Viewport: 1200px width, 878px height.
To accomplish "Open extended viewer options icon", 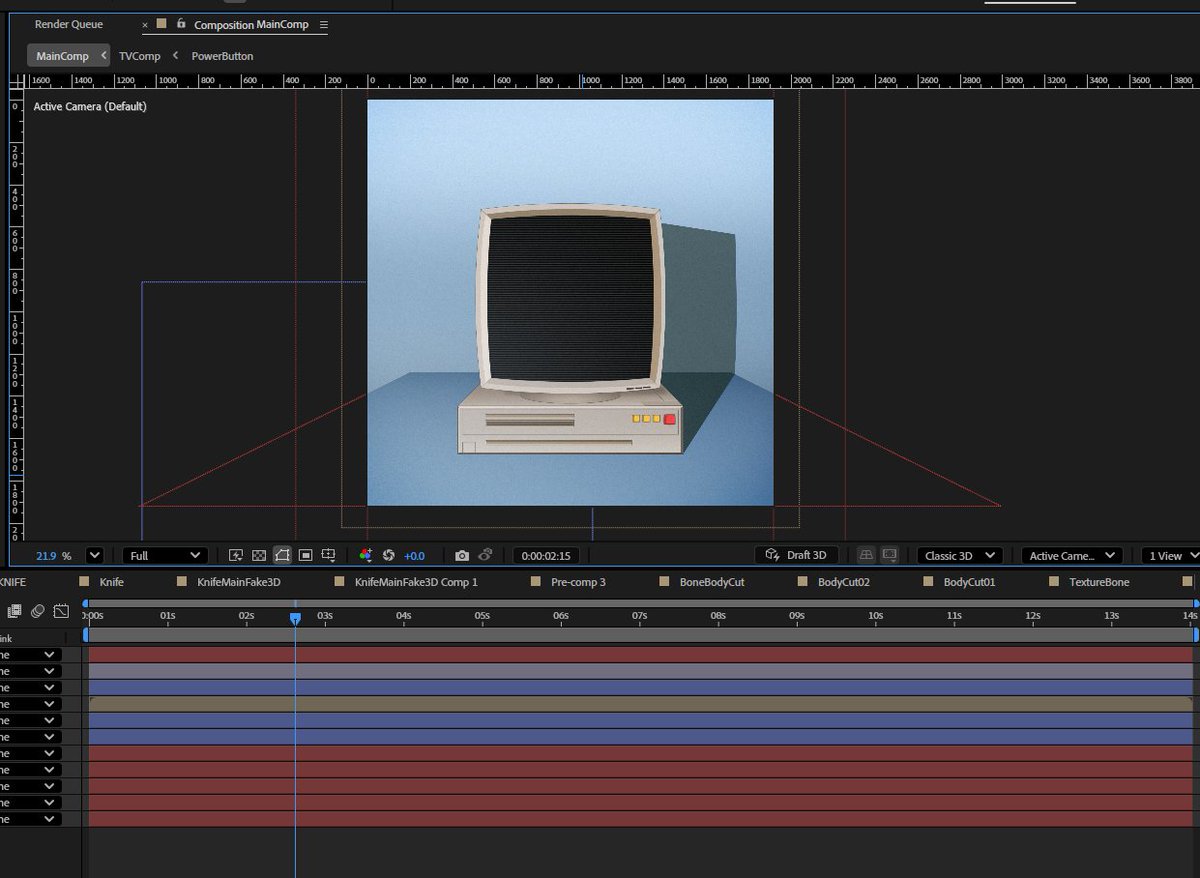I will [889, 555].
